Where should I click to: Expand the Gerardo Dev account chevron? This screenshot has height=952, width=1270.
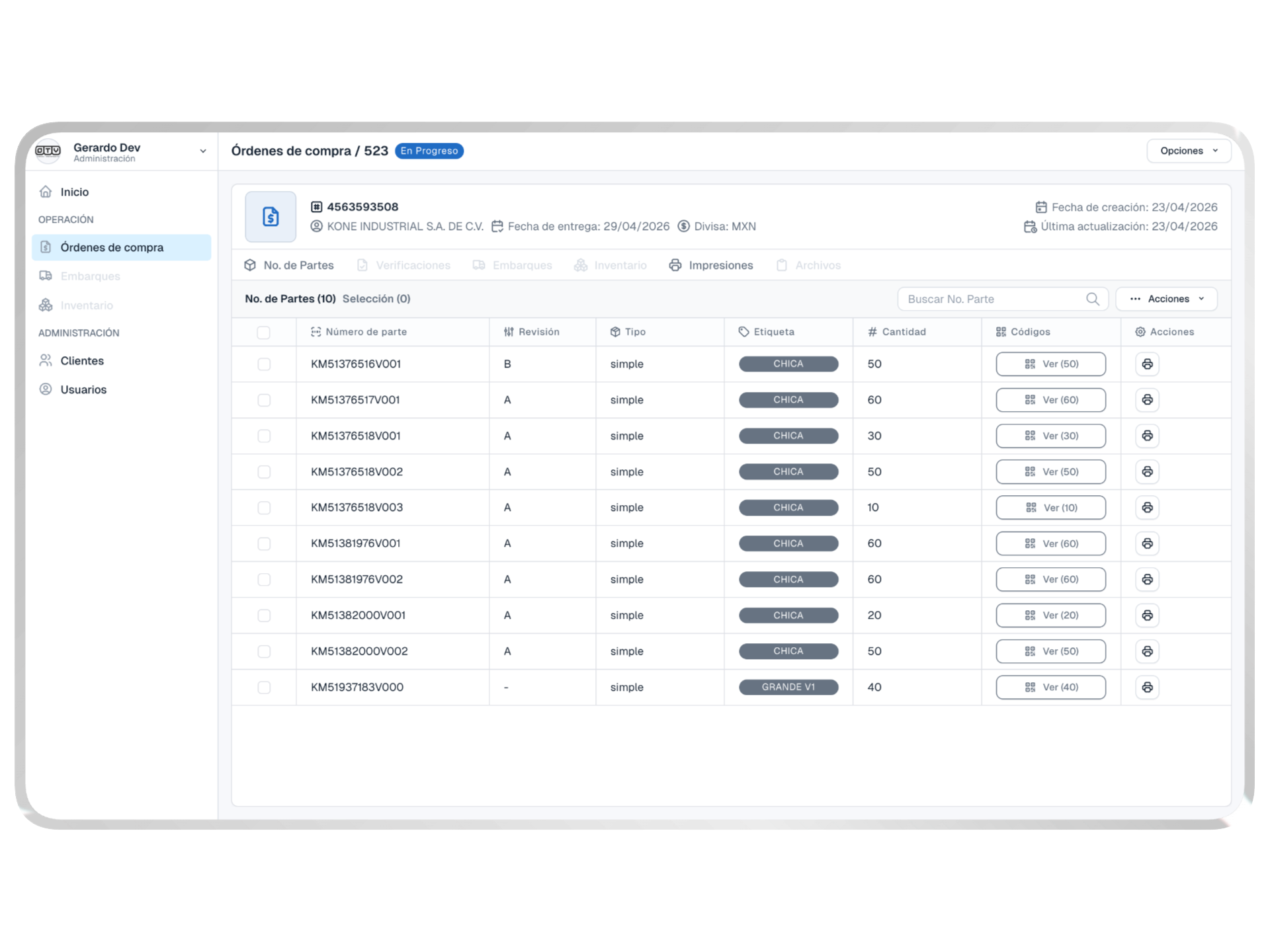click(x=202, y=151)
